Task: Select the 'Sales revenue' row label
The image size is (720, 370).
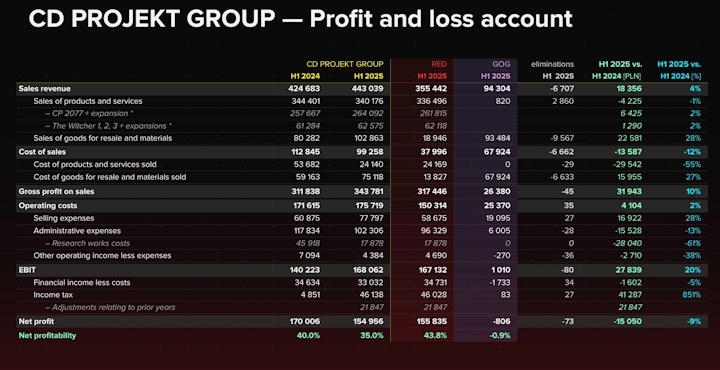Action: coord(45,89)
